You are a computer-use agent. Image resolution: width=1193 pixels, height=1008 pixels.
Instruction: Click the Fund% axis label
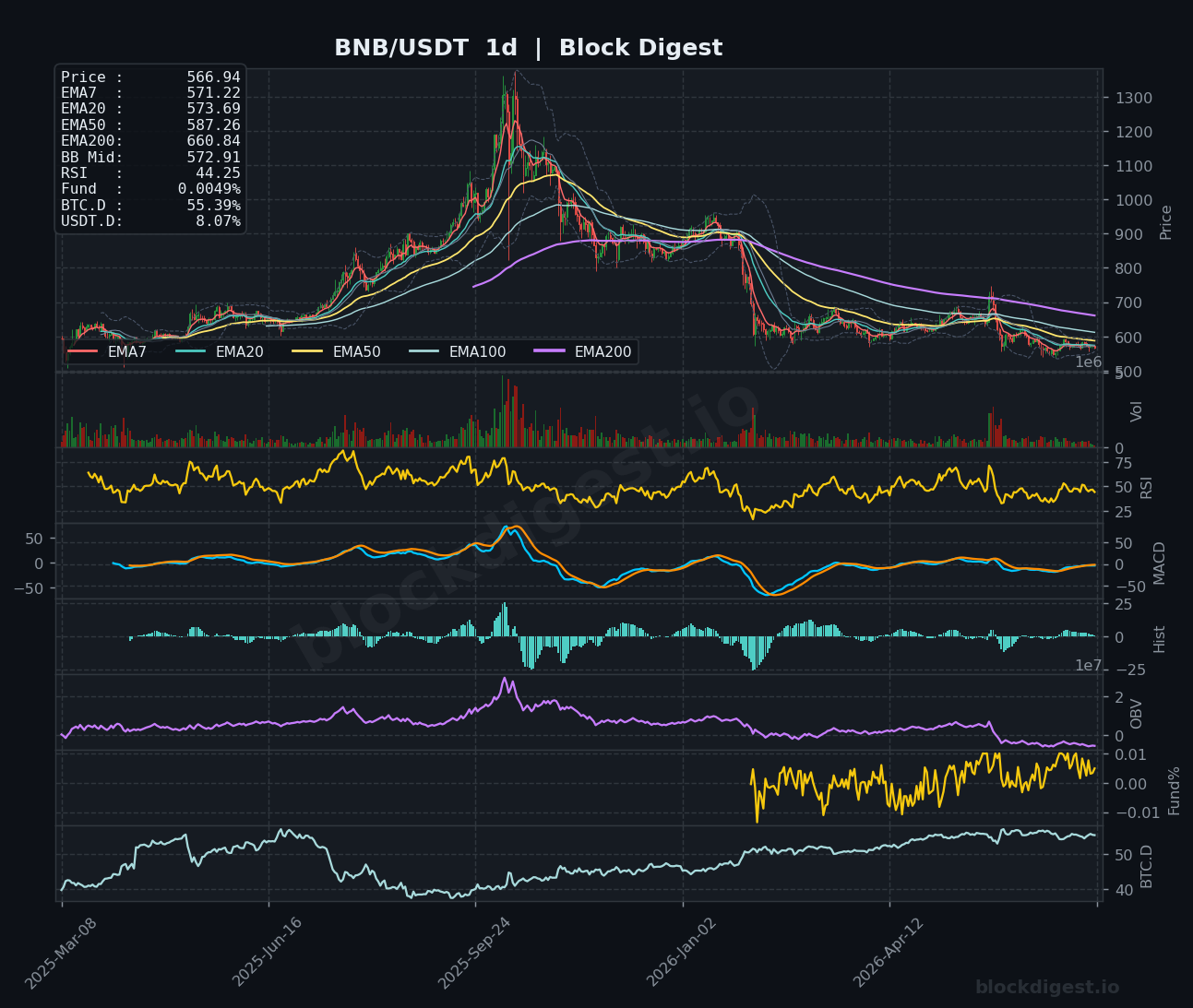1175,790
